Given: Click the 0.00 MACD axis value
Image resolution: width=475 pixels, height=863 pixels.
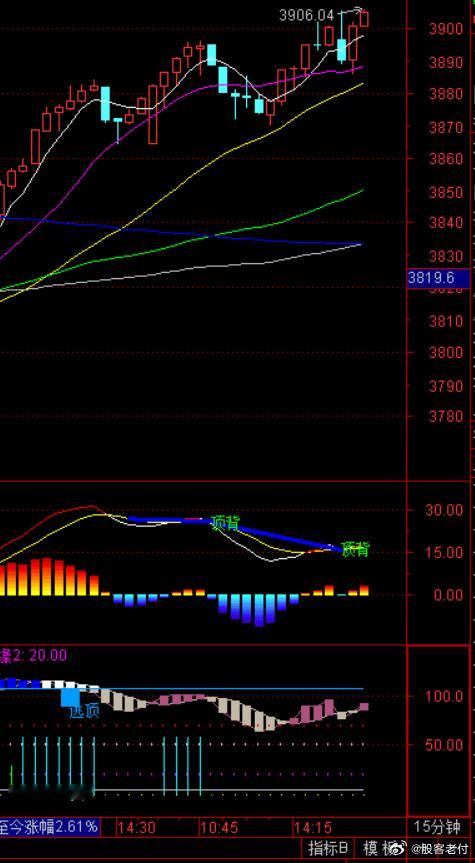Looking at the screenshot, I should tap(447, 594).
